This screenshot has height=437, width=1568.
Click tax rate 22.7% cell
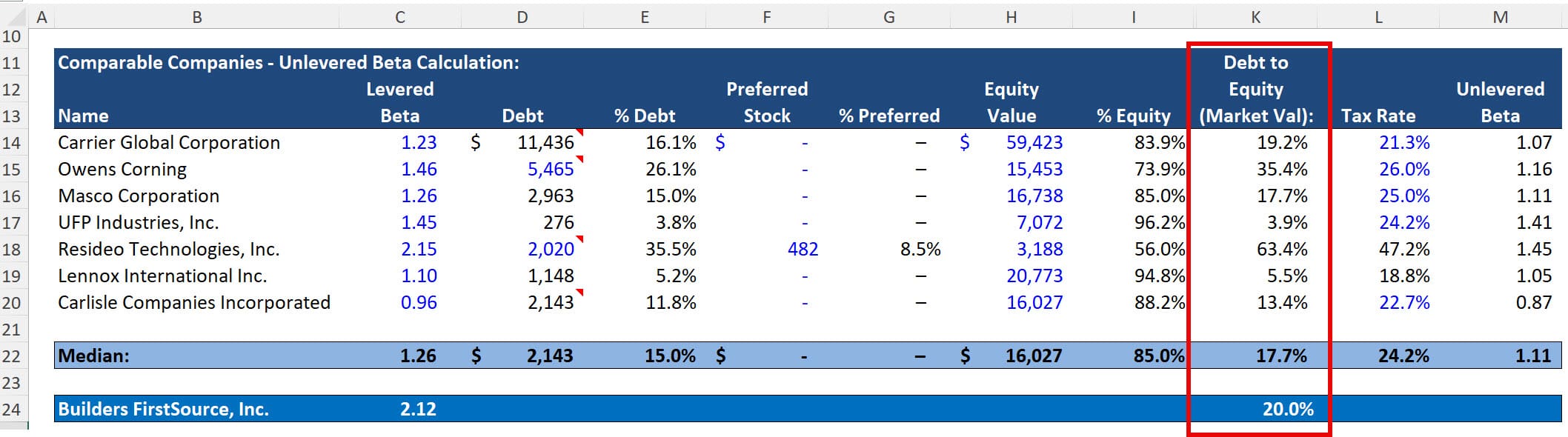(1404, 302)
